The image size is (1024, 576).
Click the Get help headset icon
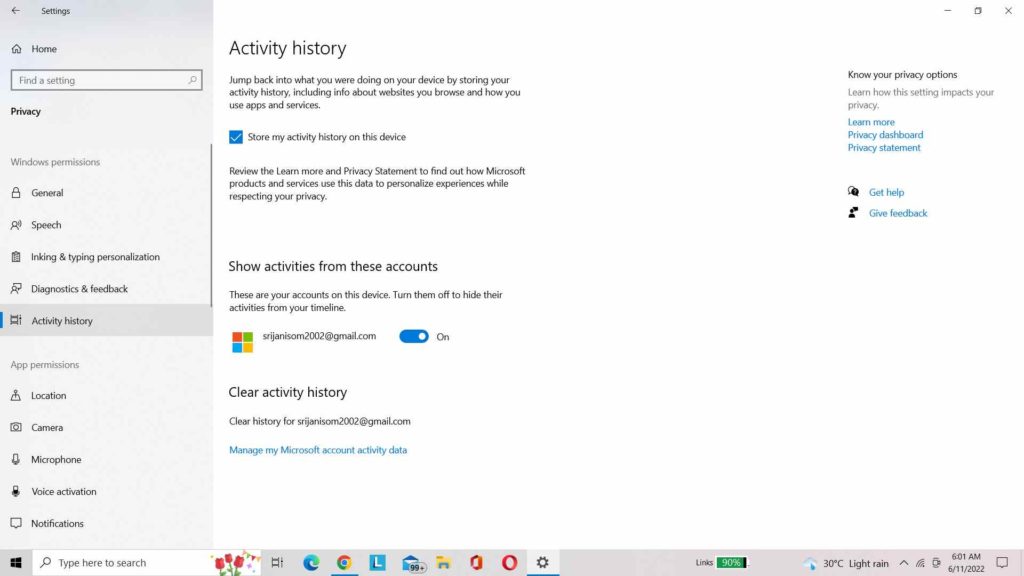[853, 191]
